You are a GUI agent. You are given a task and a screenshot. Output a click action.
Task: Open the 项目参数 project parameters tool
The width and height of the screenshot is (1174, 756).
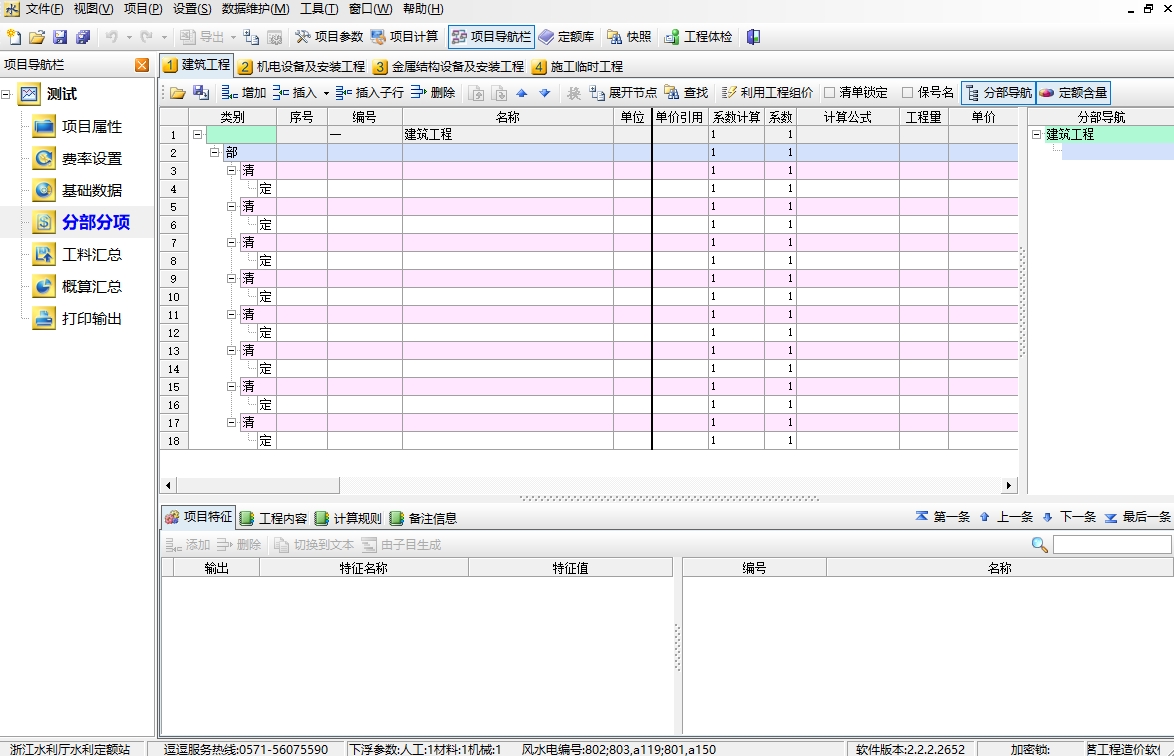click(x=329, y=37)
